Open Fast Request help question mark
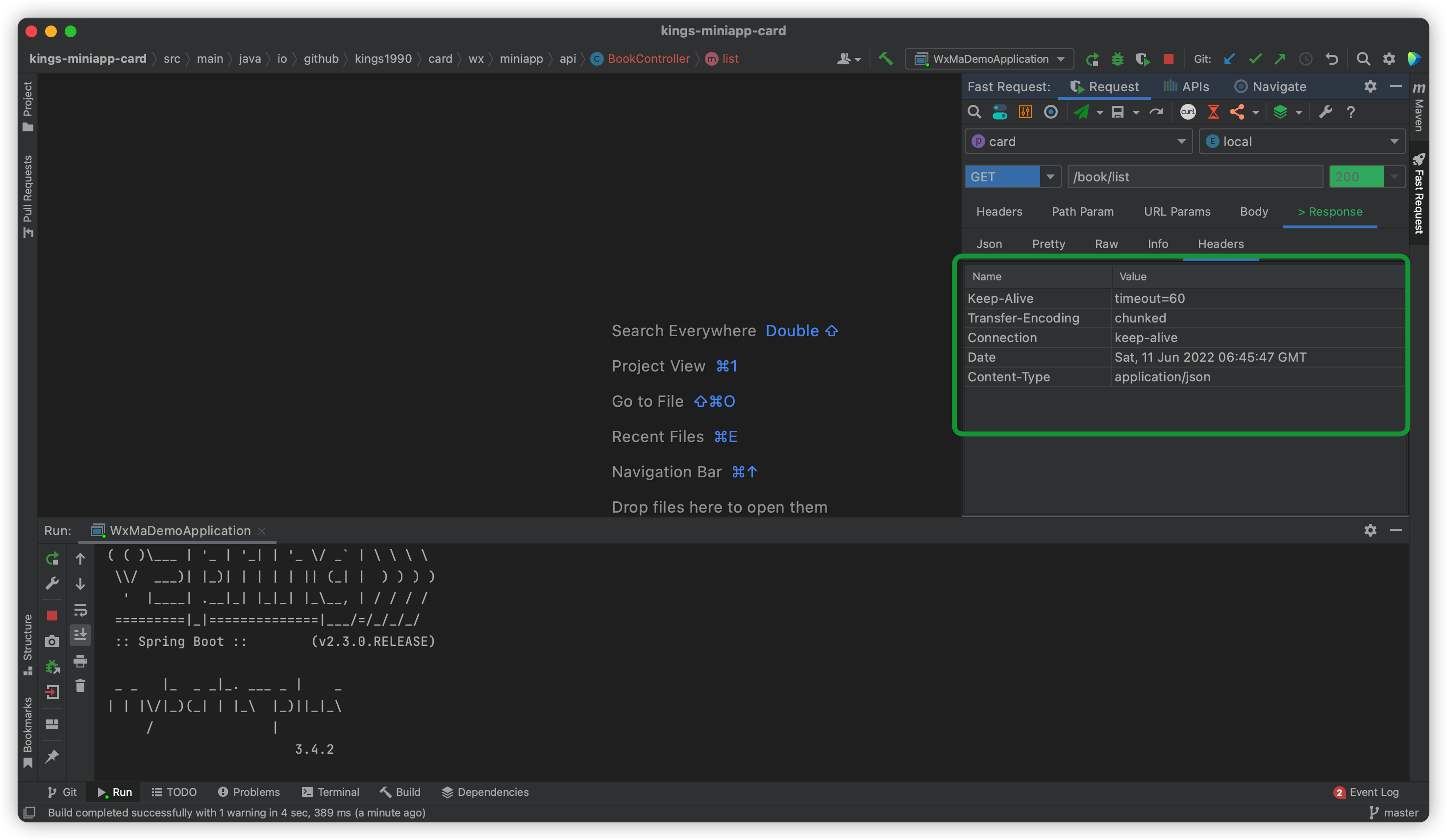The width and height of the screenshot is (1447, 840). [x=1350, y=112]
